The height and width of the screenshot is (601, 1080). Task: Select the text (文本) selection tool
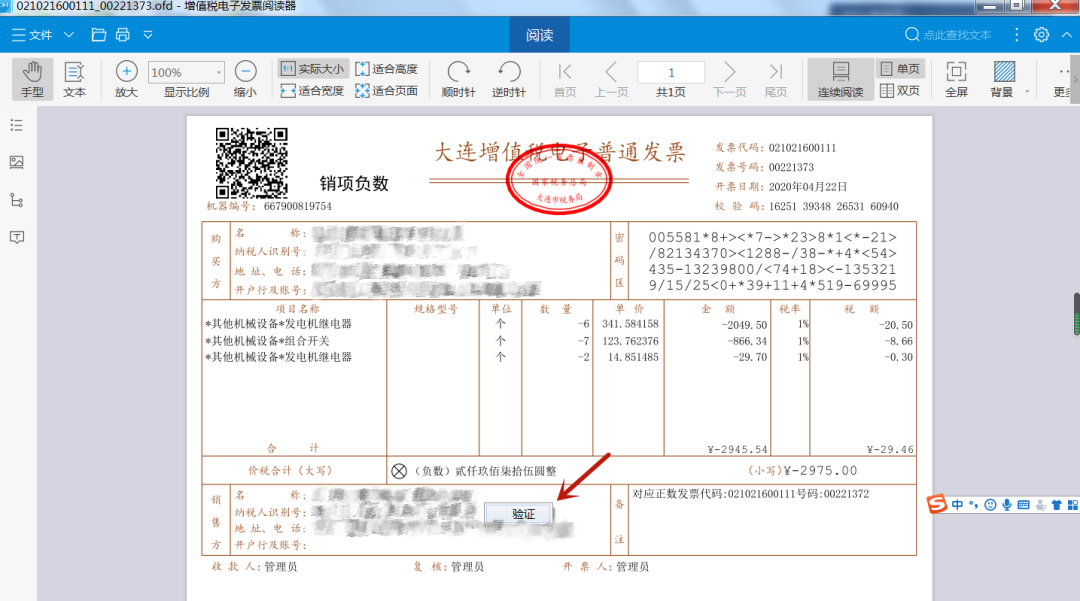click(74, 78)
